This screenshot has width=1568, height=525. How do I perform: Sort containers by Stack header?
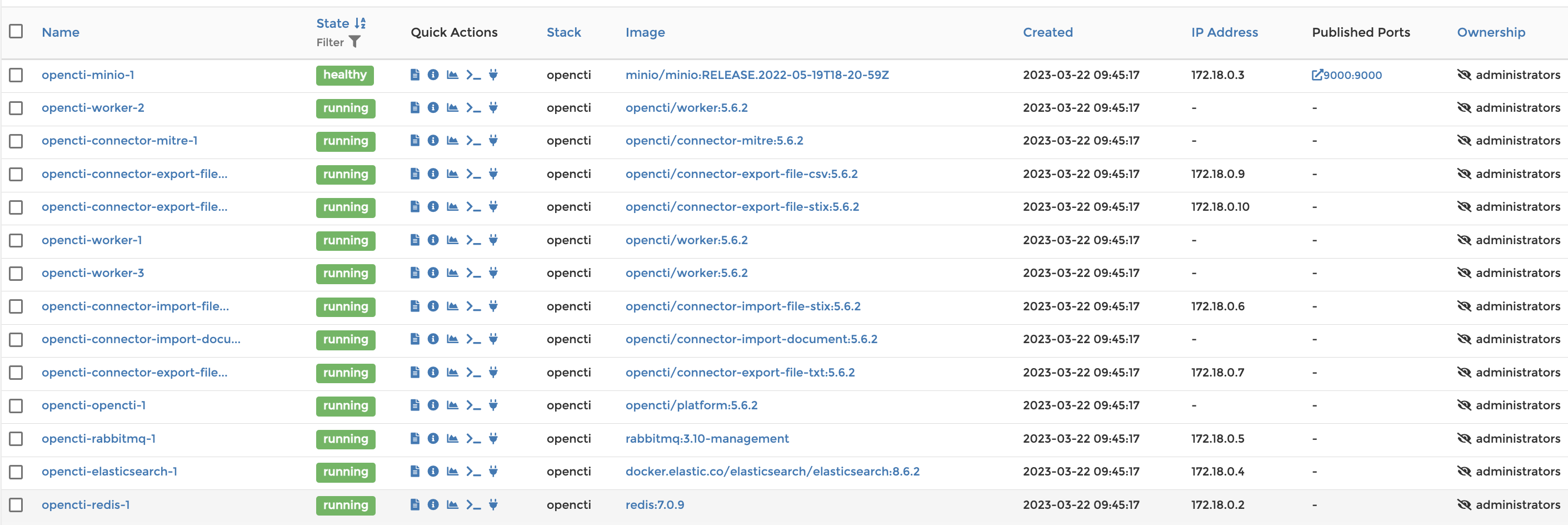point(563,32)
